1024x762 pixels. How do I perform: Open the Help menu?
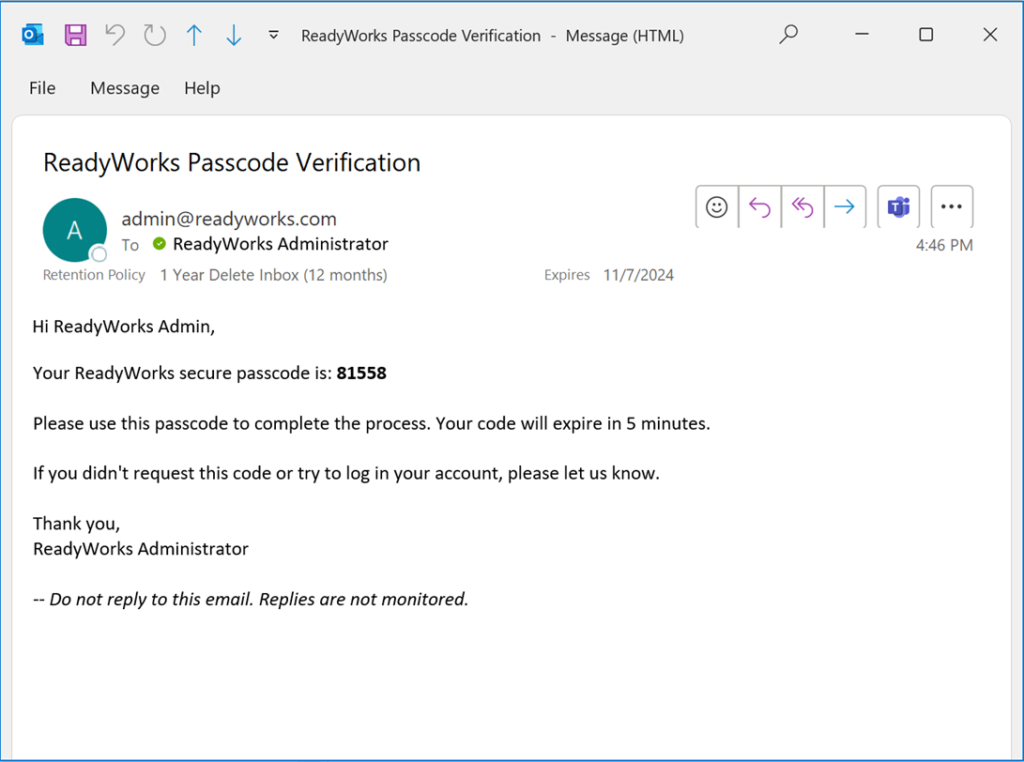click(202, 88)
